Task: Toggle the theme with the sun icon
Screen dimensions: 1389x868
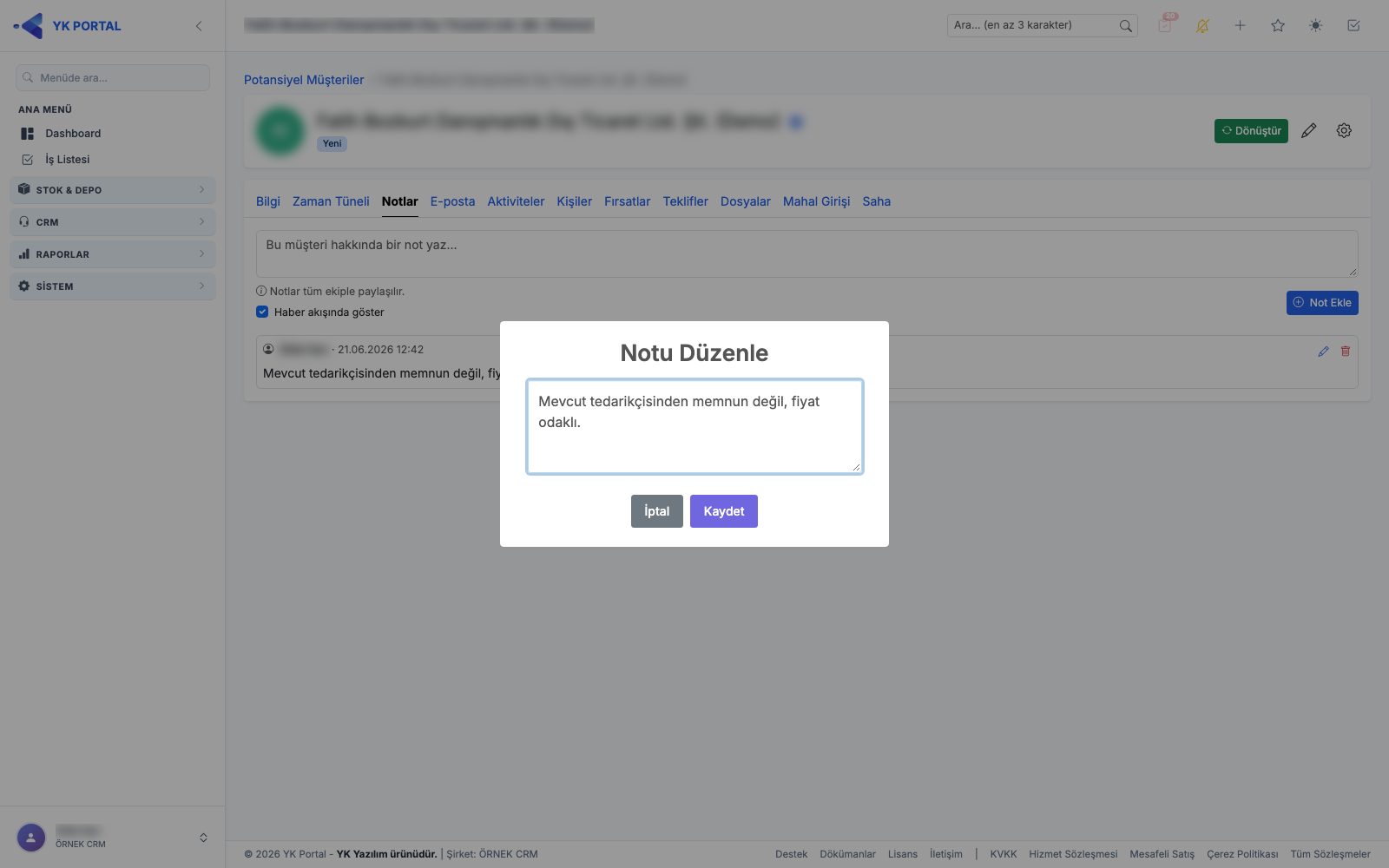Action: tap(1316, 25)
